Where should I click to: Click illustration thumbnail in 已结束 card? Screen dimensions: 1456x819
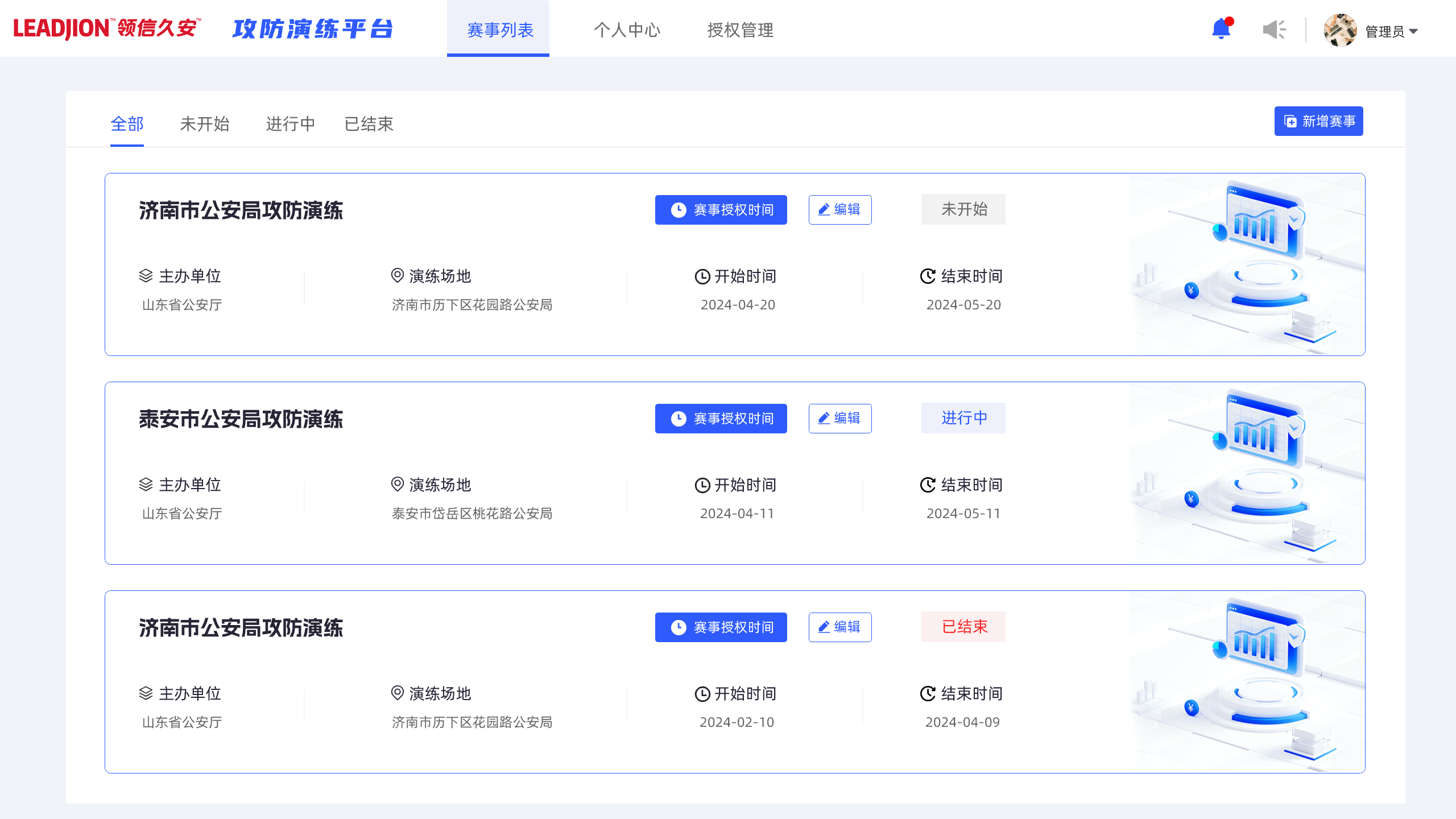1247,682
